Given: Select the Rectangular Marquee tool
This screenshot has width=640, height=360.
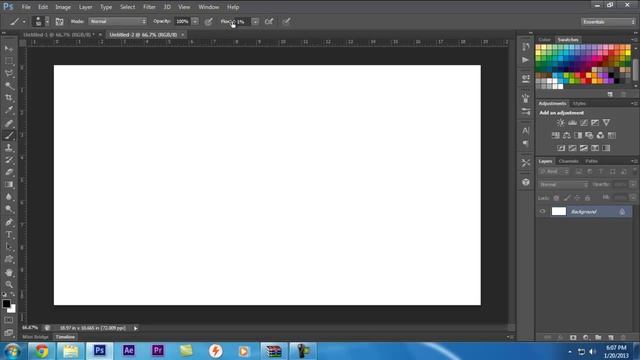Looking at the screenshot, I should (9, 61).
